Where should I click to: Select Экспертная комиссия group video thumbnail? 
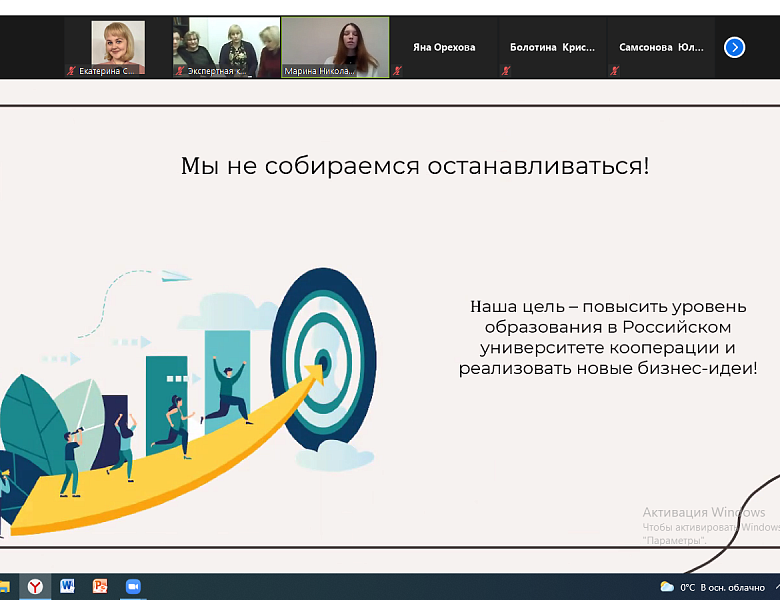pyautogui.click(x=226, y=47)
